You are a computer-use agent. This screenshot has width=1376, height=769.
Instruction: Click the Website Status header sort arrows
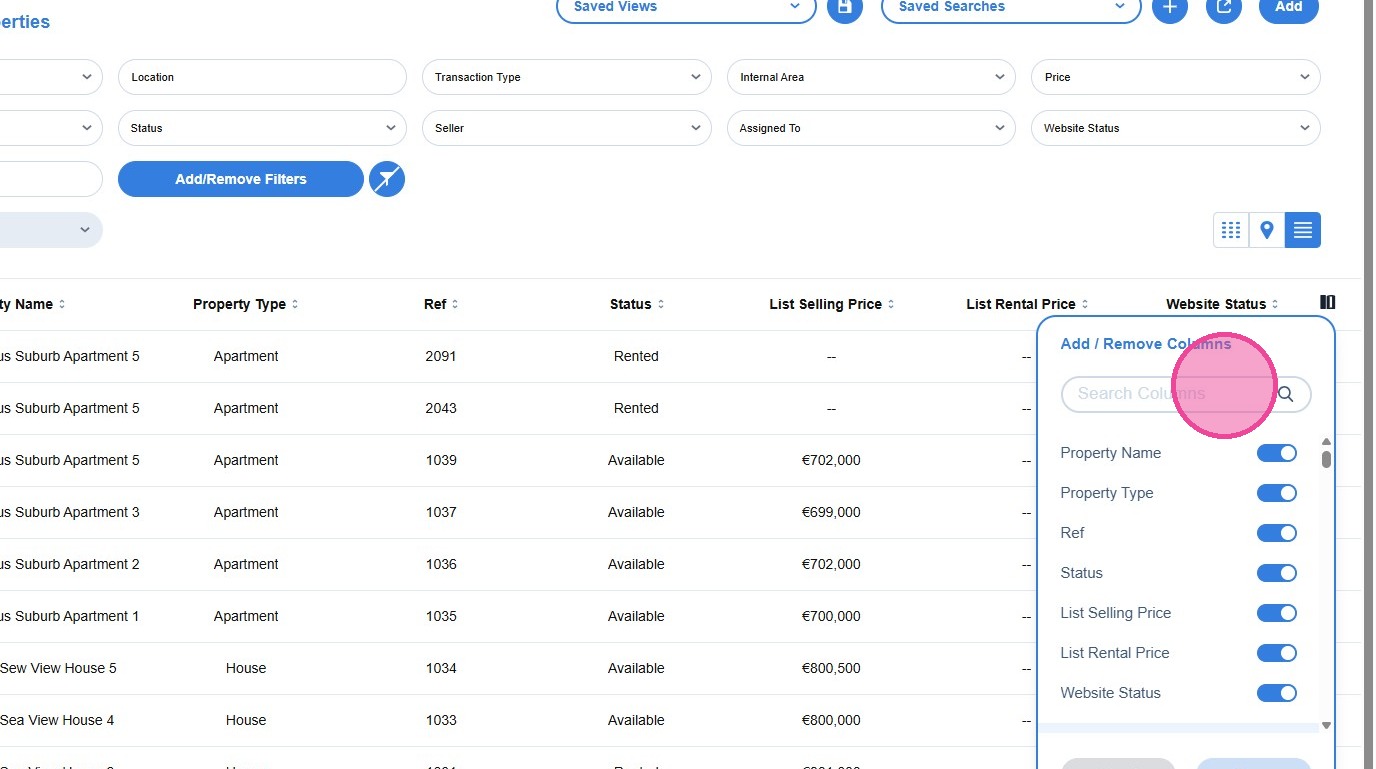pos(1275,304)
